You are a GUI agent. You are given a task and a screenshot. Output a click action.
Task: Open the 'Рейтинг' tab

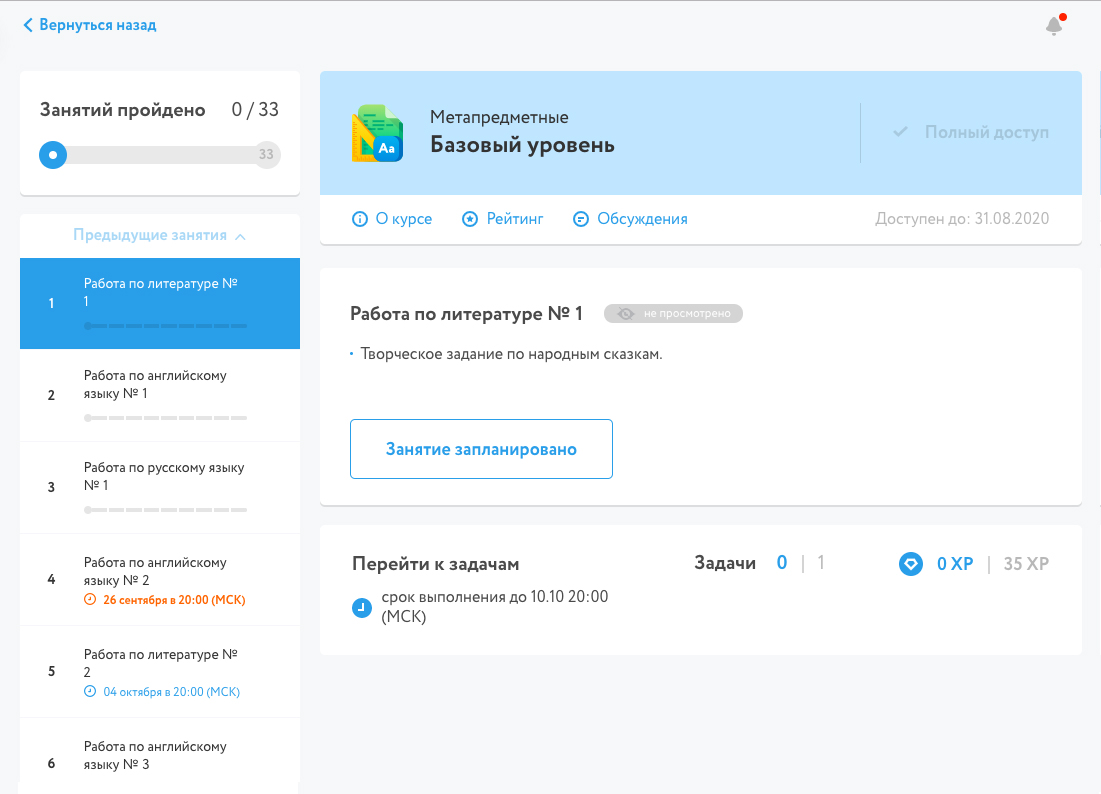coord(515,219)
